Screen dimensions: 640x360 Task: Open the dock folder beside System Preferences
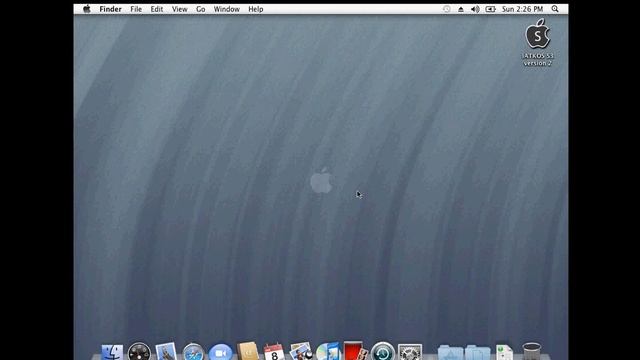click(450, 353)
